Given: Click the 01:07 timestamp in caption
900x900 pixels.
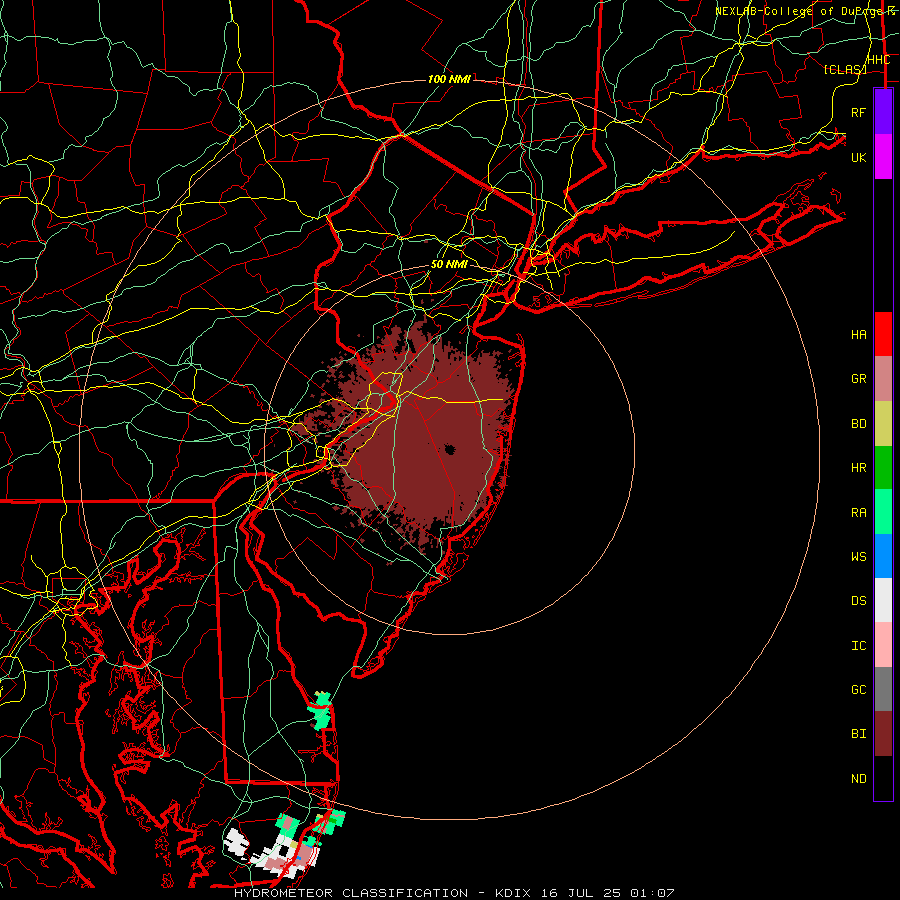Looking at the screenshot, I should [x=653, y=893].
